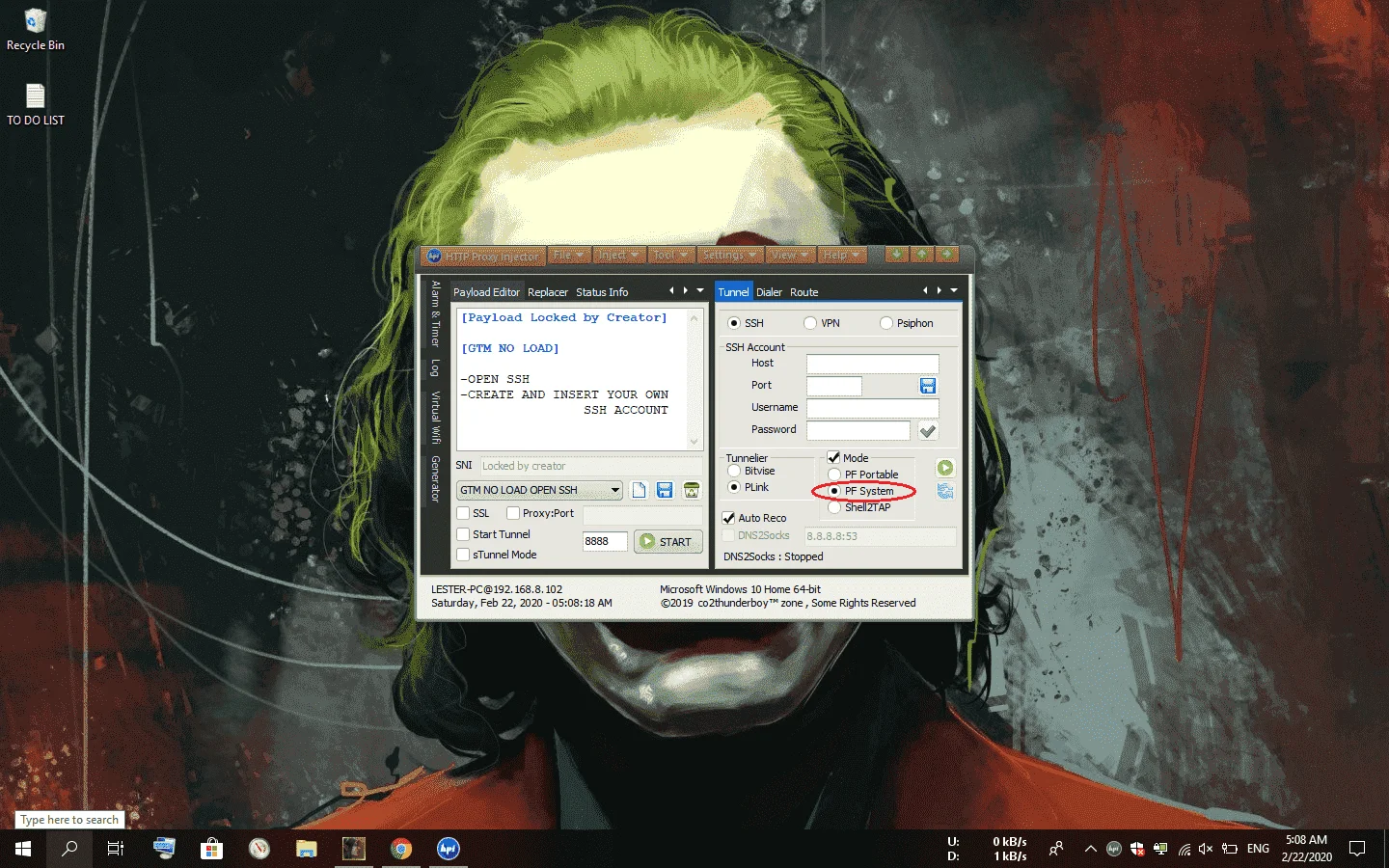Open Task View from taskbar
Screen dimensions: 1389x868
[x=116, y=849]
